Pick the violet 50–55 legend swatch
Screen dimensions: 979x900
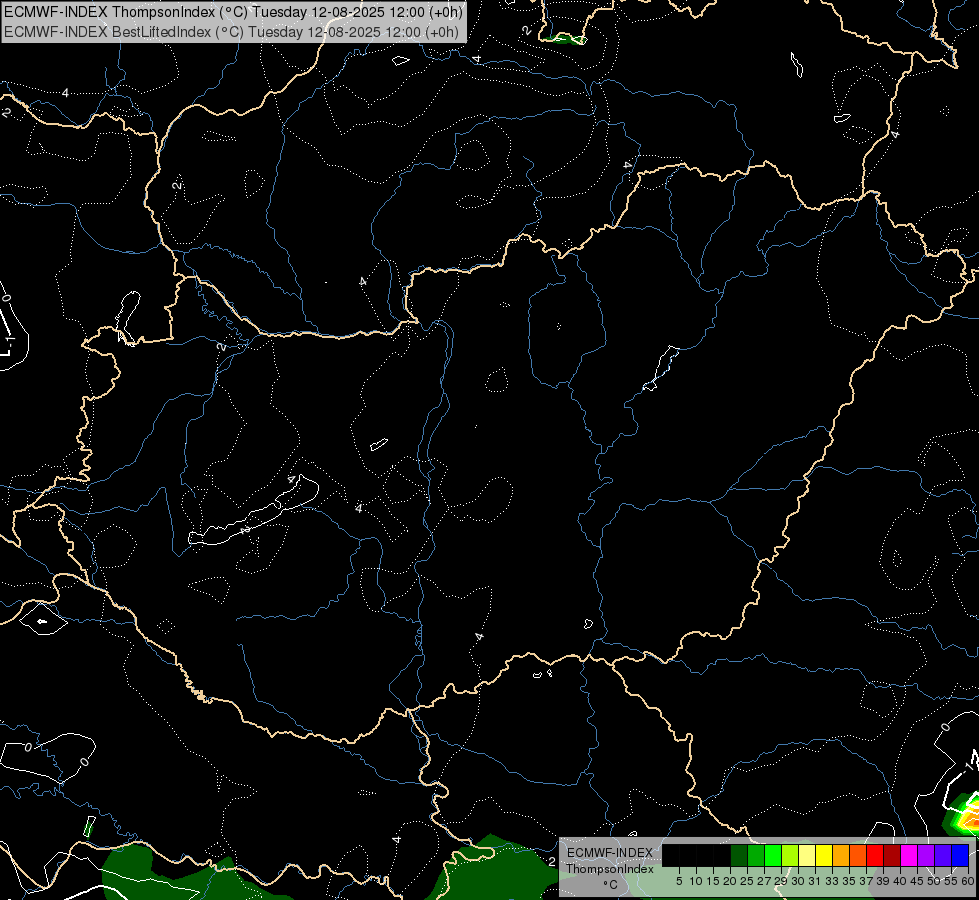943,855
